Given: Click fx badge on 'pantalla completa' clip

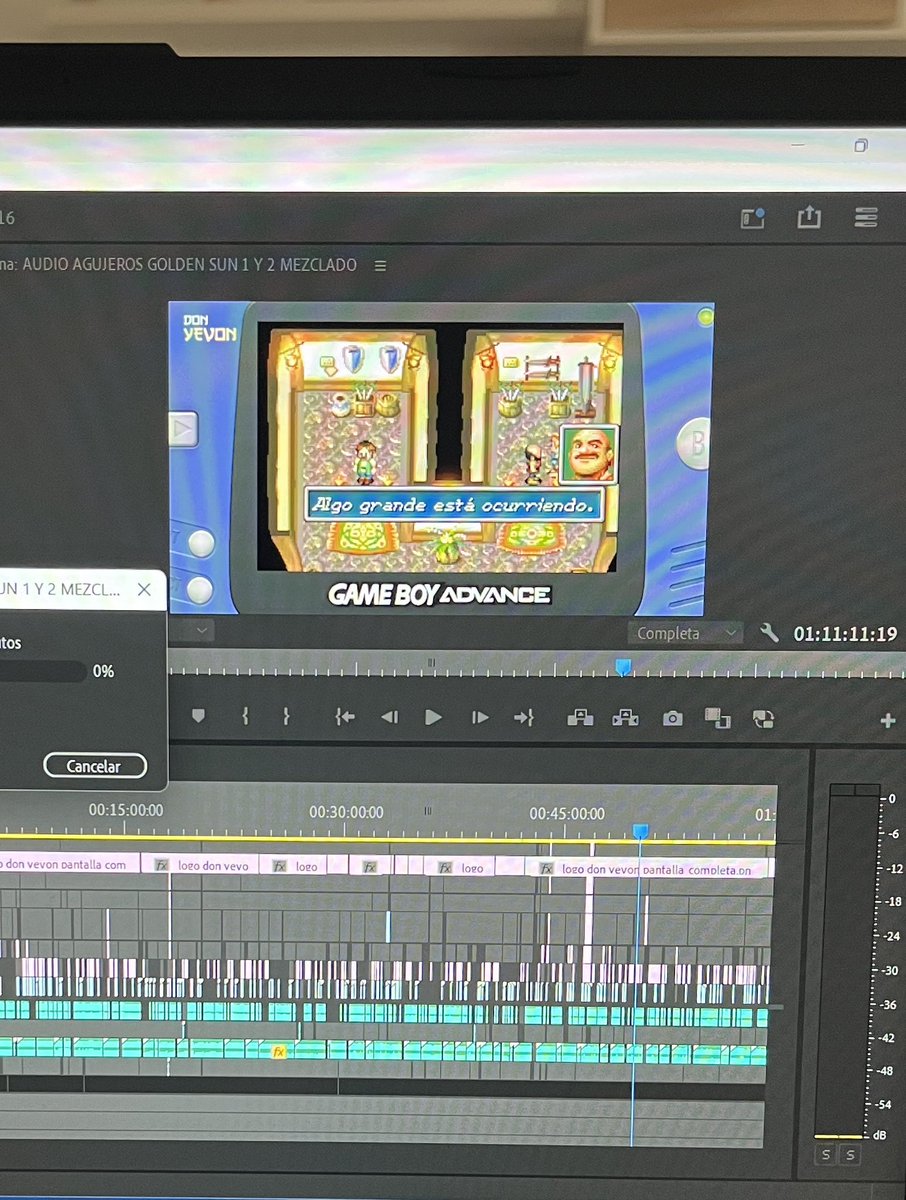Looking at the screenshot, I should coord(547,869).
